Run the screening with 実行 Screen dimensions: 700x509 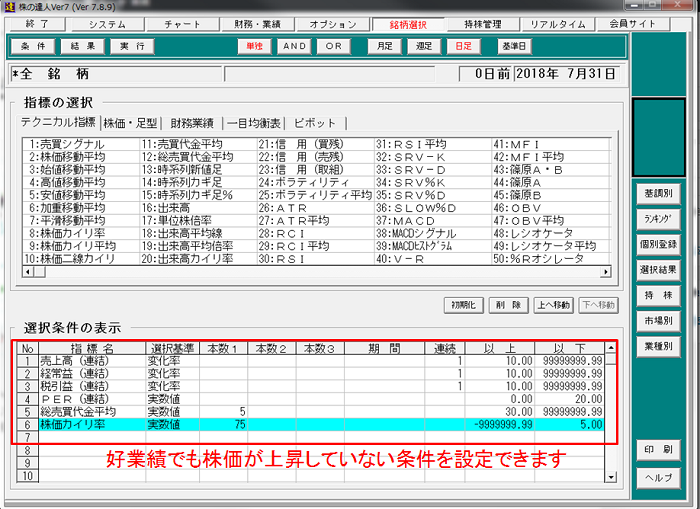131,46
